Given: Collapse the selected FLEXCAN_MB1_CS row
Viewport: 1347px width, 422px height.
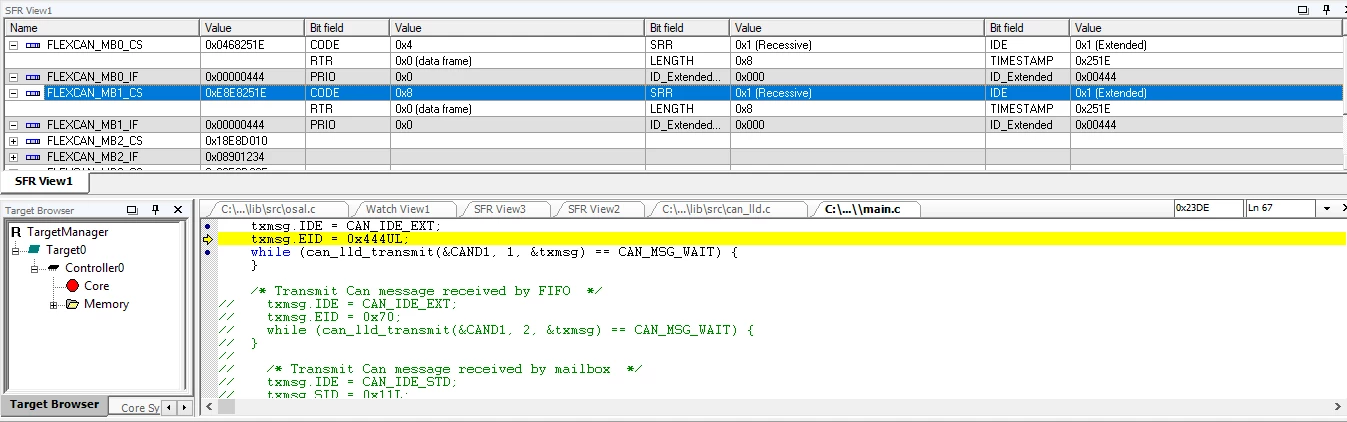Looking at the screenshot, I should (x=14, y=93).
